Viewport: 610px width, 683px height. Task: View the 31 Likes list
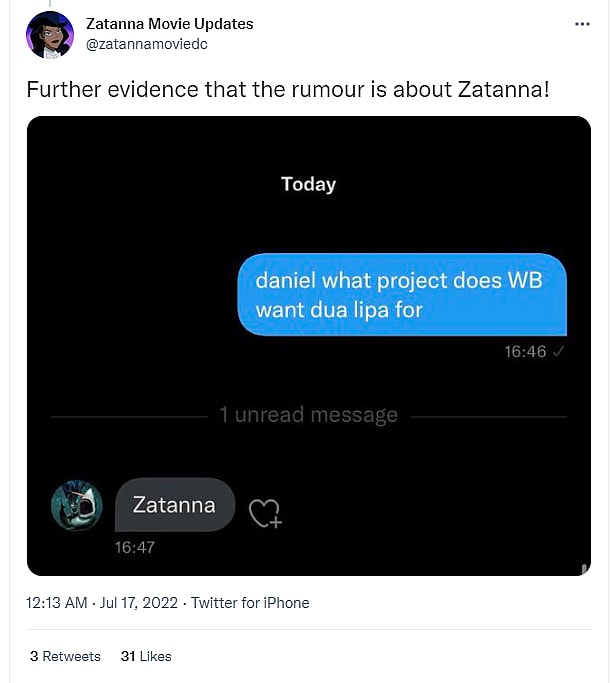point(146,656)
